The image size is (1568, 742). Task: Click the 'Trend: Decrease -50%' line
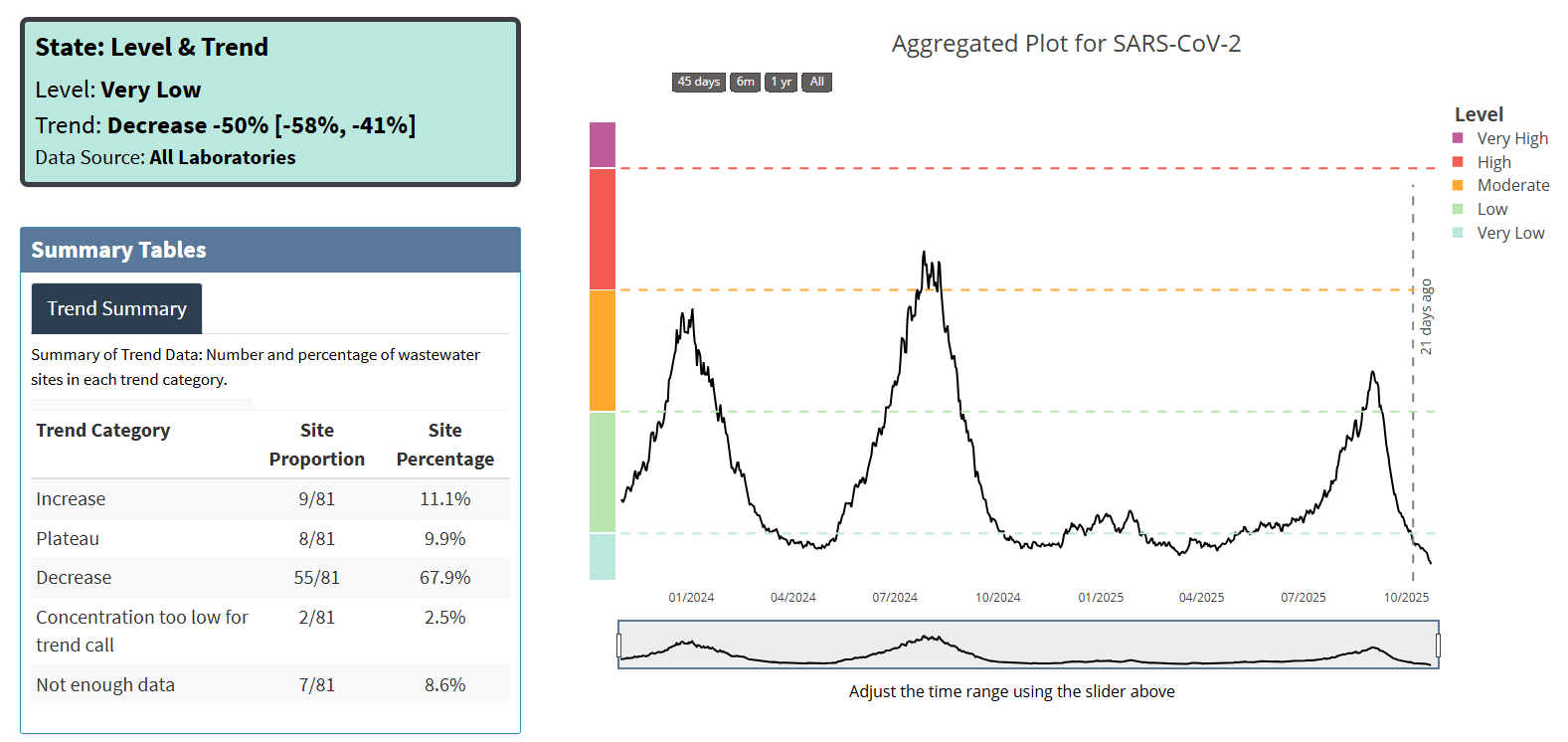(226, 125)
